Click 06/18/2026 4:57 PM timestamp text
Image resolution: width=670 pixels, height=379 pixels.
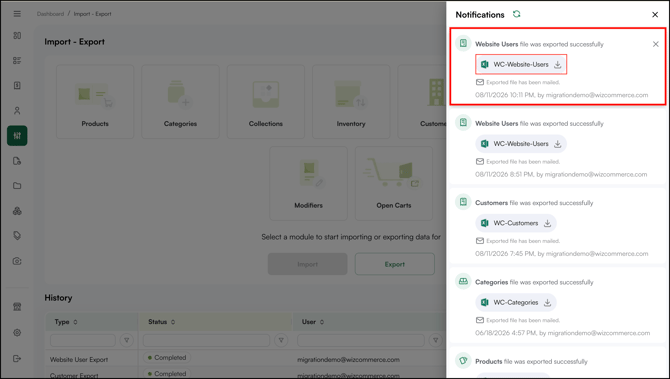pyautogui.click(x=506, y=333)
